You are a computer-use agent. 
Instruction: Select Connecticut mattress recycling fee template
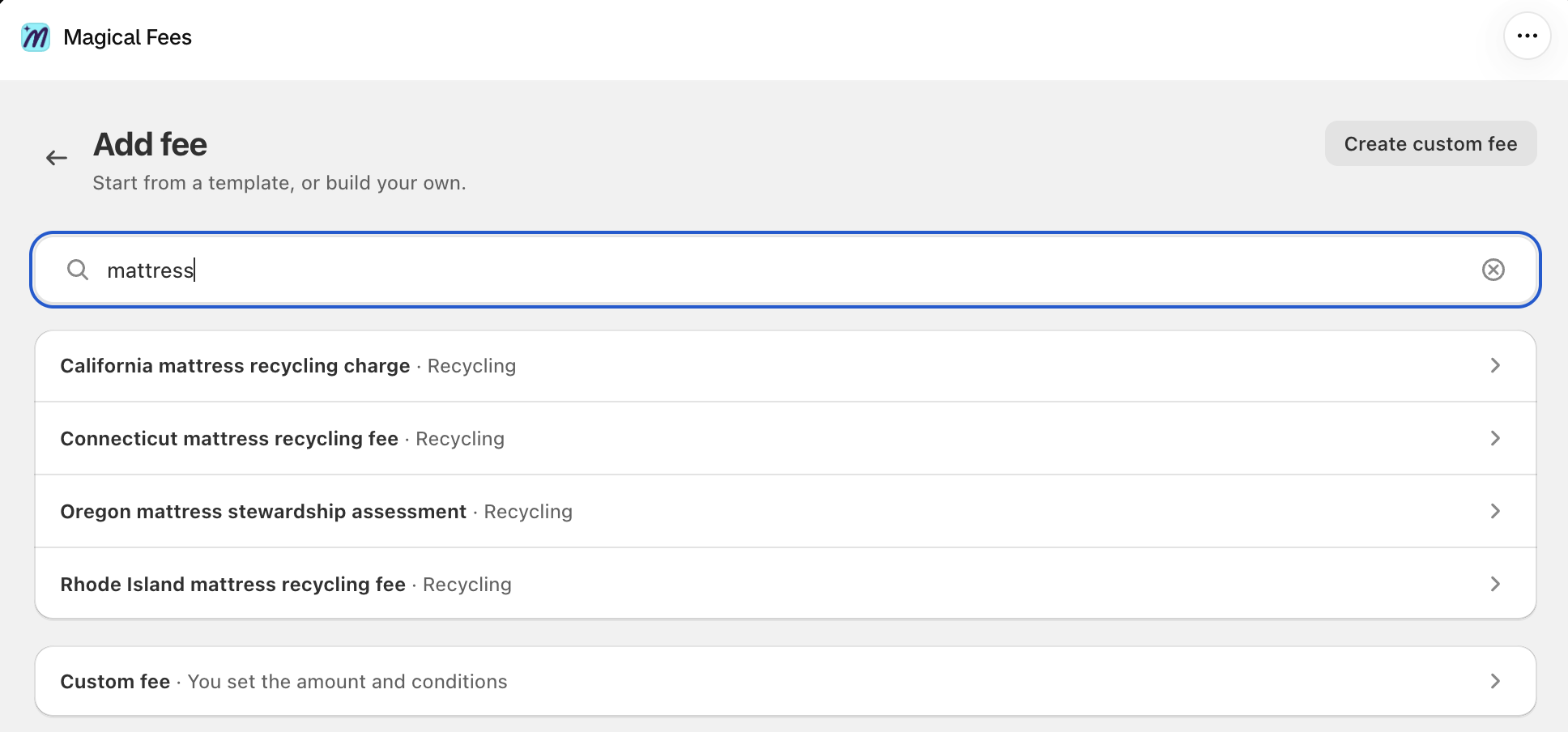[785, 439]
